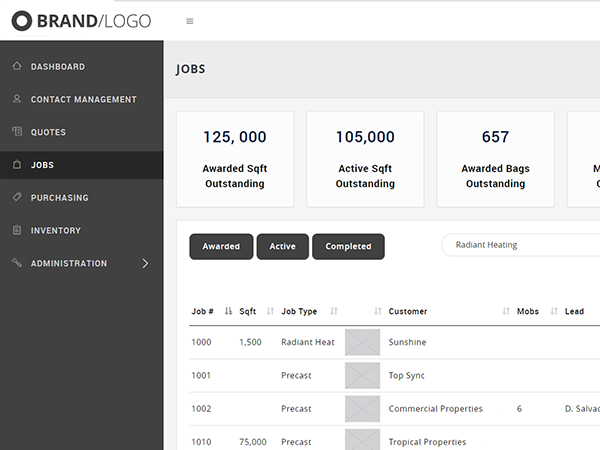
Task: Click customer Tropical Properties
Action: click(427, 442)
